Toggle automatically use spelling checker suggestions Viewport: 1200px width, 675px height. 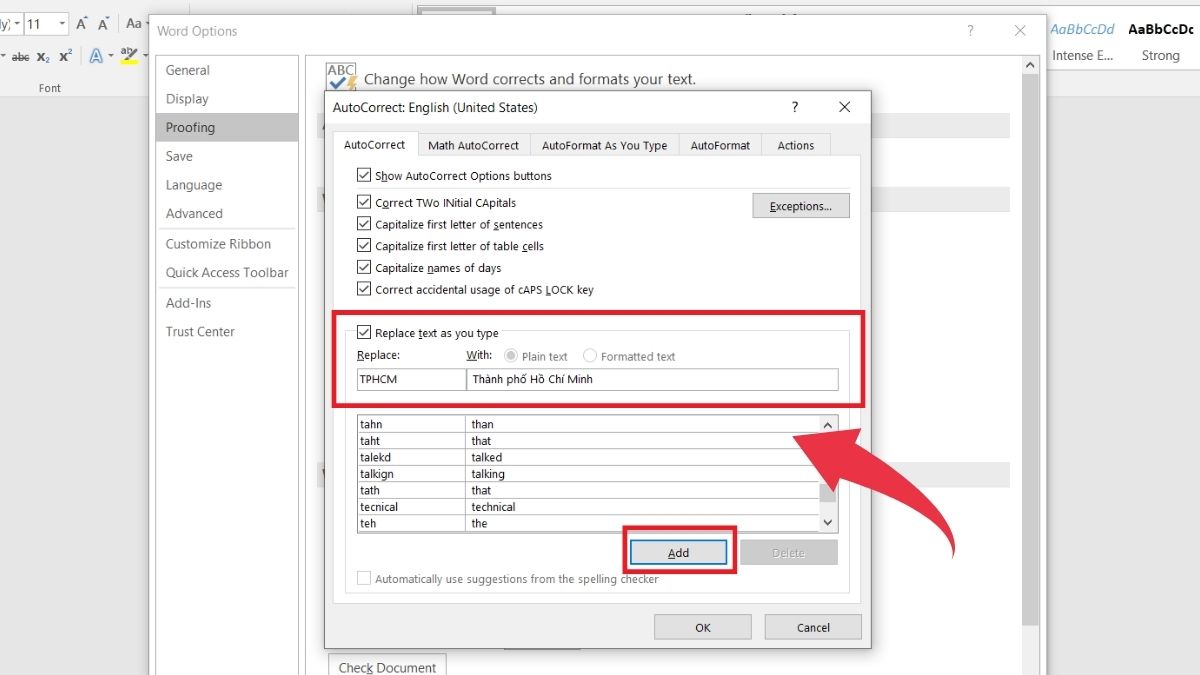pos(364,579)
